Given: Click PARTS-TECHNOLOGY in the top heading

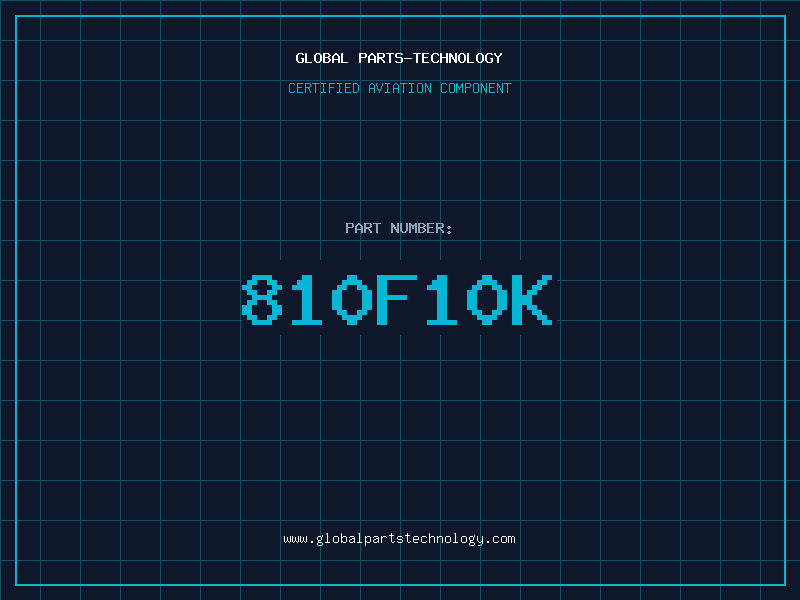Looking at the screenshot, I should (430, 58).
